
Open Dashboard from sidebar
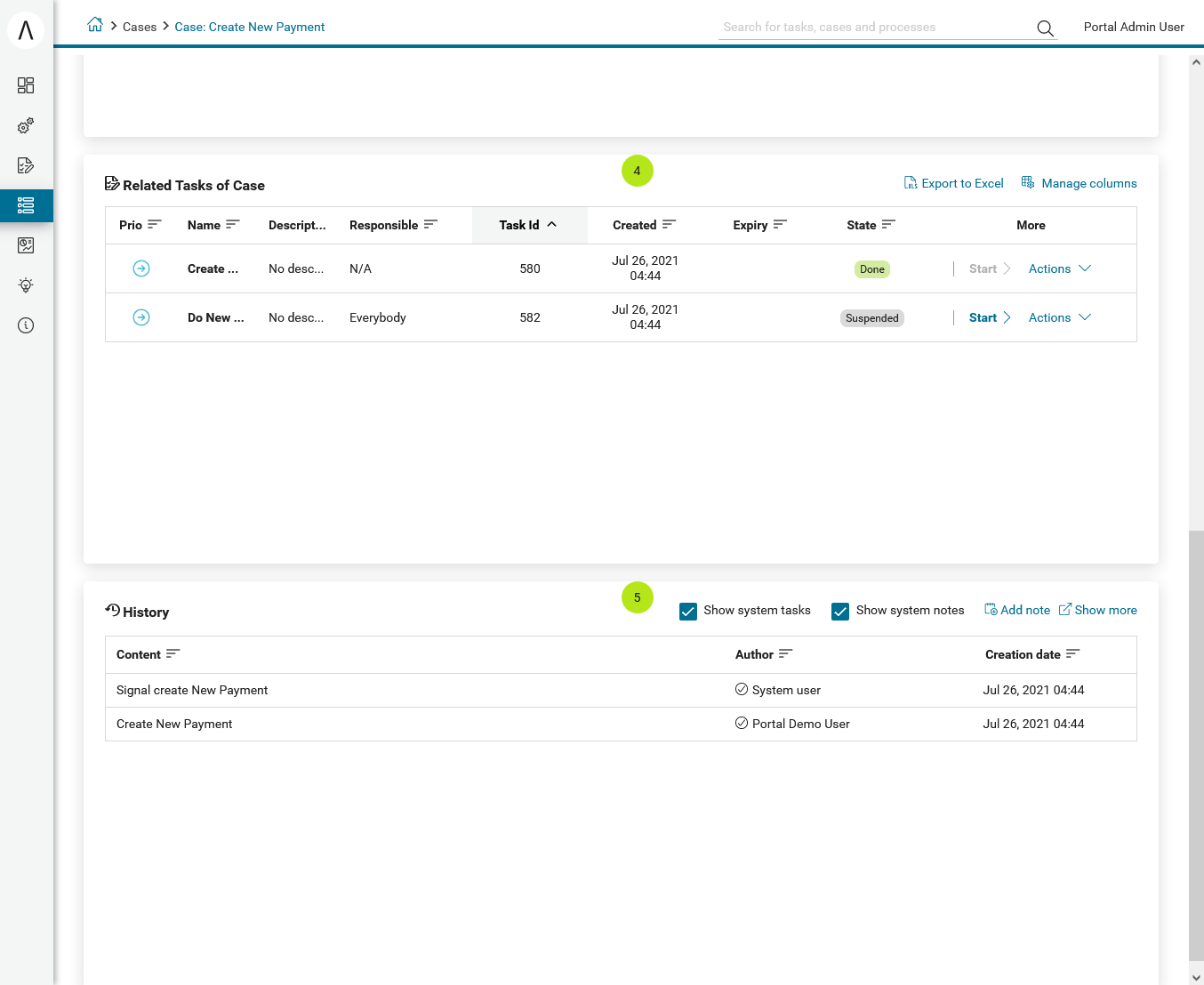coord(26,85)
